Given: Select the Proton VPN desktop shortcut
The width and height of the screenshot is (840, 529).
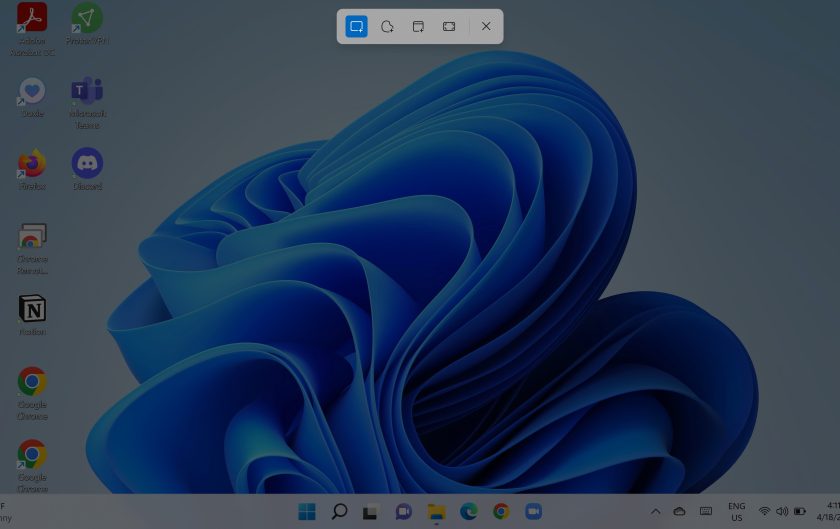Looking at the screenshot, I should pyautogui.click(x=87, y=19).
